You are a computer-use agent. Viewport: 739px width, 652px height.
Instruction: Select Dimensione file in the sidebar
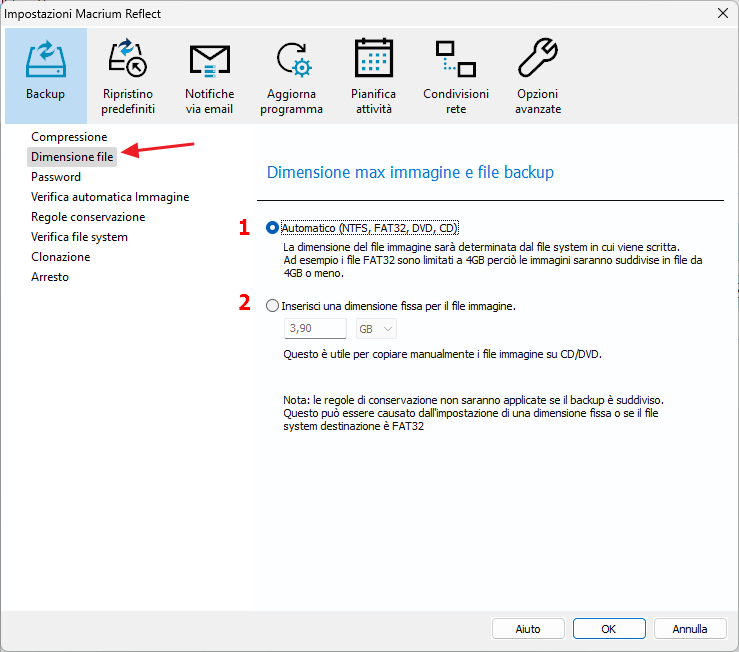(72, 157)
